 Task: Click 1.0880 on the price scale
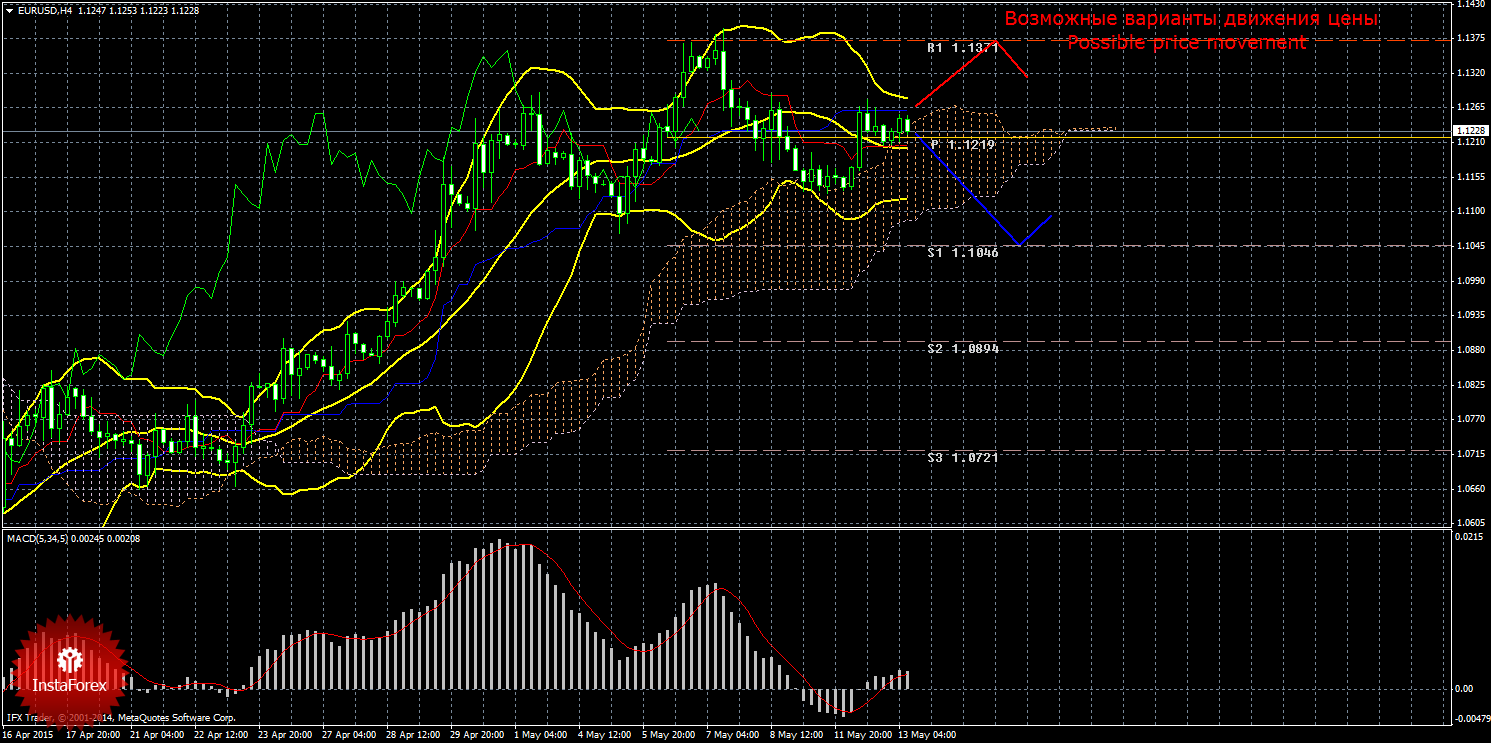pyautogui.click(x=1469, y=350)
